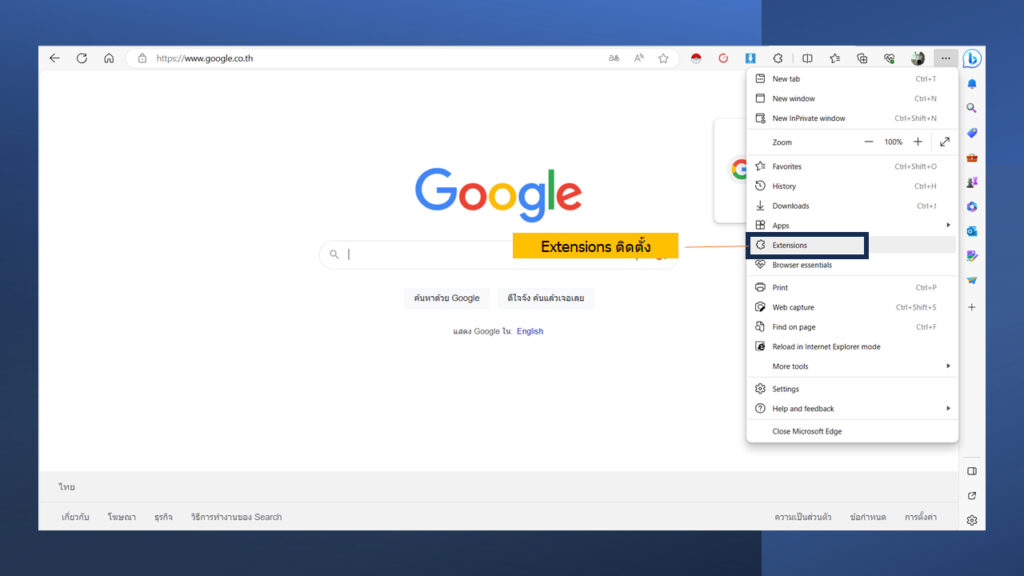Open the ความเป็นส่วนตัว privacy footer link
The image size is (1024, 576).
click(803, 517)
